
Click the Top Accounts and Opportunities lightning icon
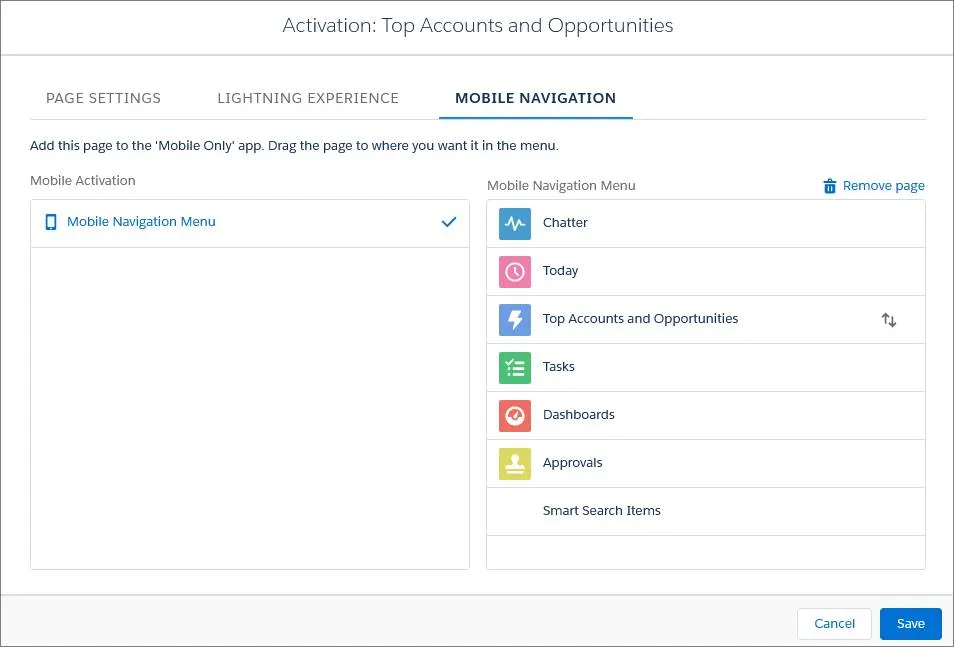point(514,318)
